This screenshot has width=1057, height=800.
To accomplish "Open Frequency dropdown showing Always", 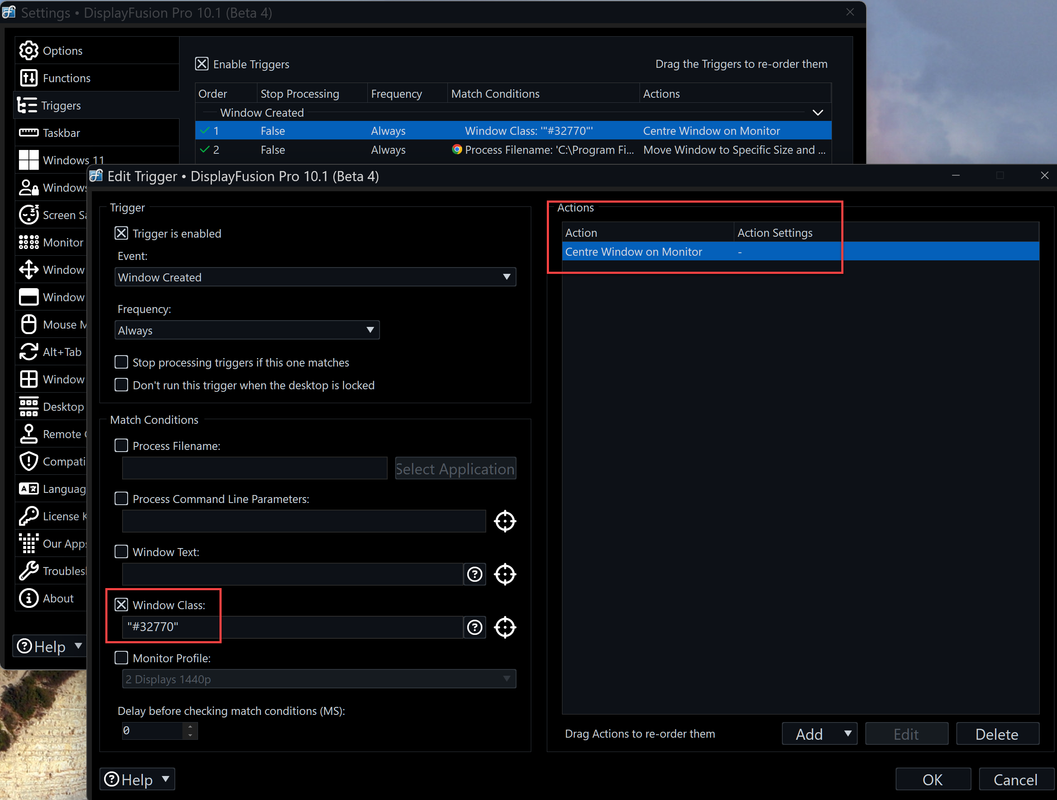I will [x=247, y=330].
